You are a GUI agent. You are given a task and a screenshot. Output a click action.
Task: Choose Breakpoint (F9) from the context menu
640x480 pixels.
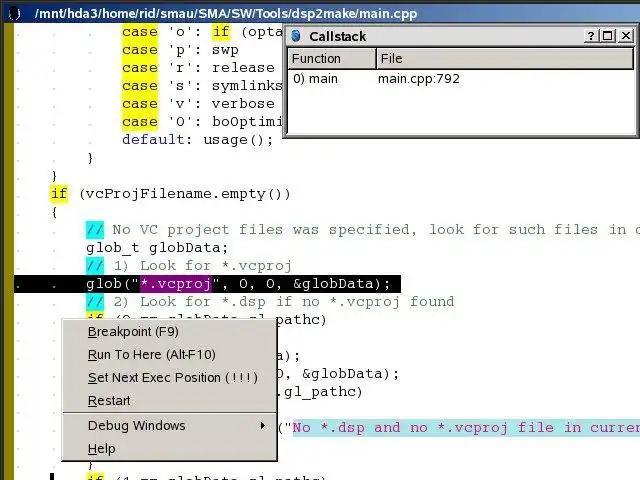[x=133, y=331]
